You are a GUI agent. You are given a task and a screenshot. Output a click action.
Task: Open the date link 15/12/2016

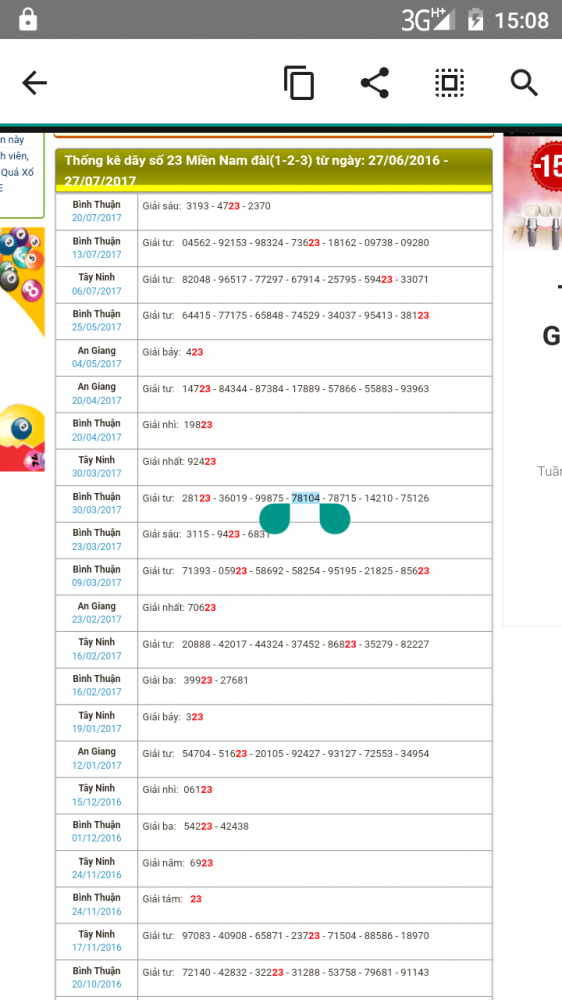96,802
